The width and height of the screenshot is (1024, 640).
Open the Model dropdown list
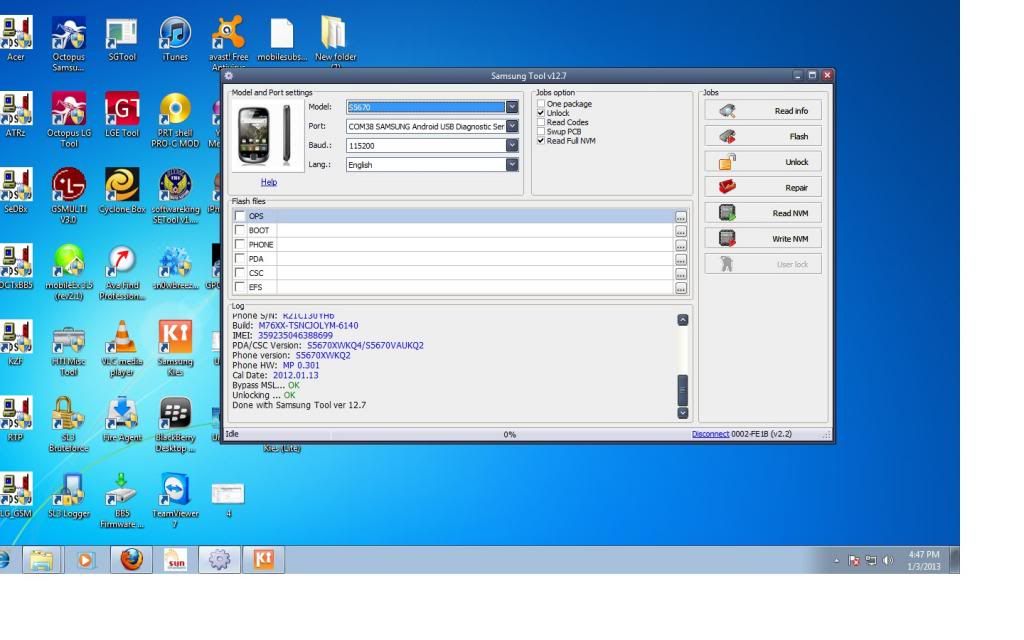[512, 106]
